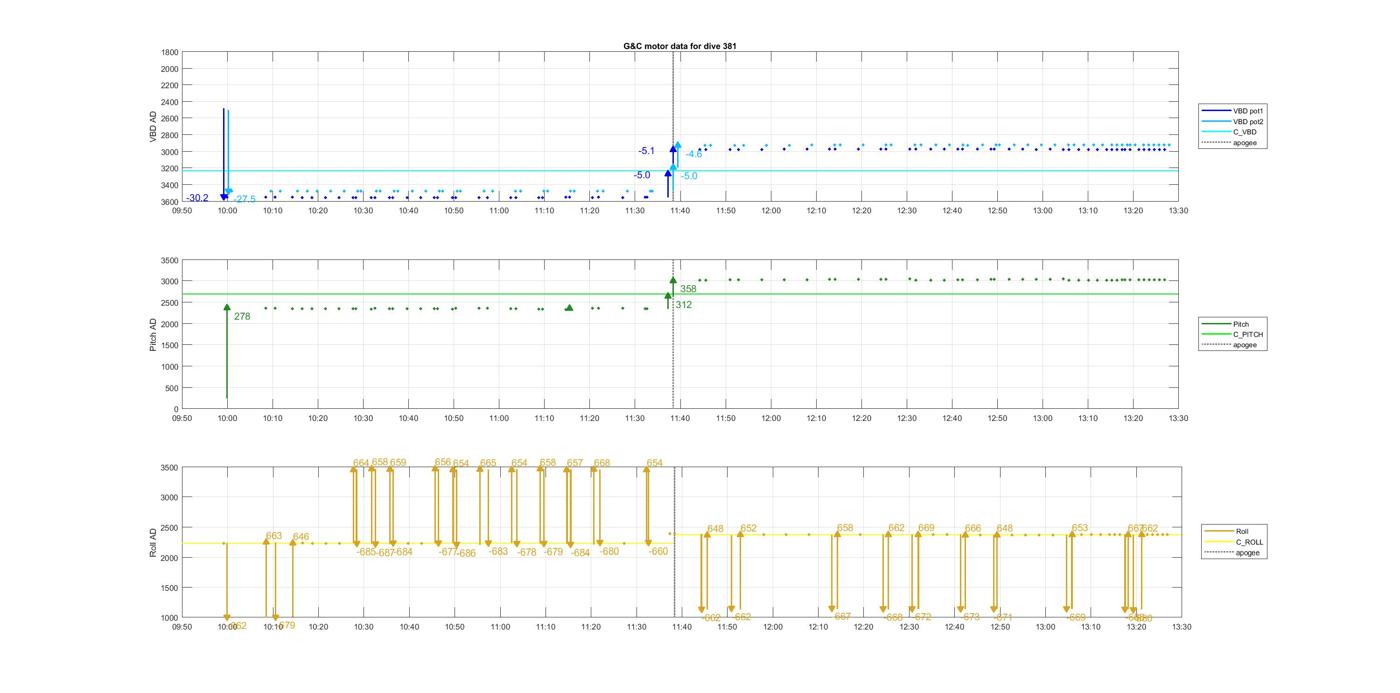Click the '663' roll annotation
The width and height of the screenshot is (1400, 693).
click(274, 536)
